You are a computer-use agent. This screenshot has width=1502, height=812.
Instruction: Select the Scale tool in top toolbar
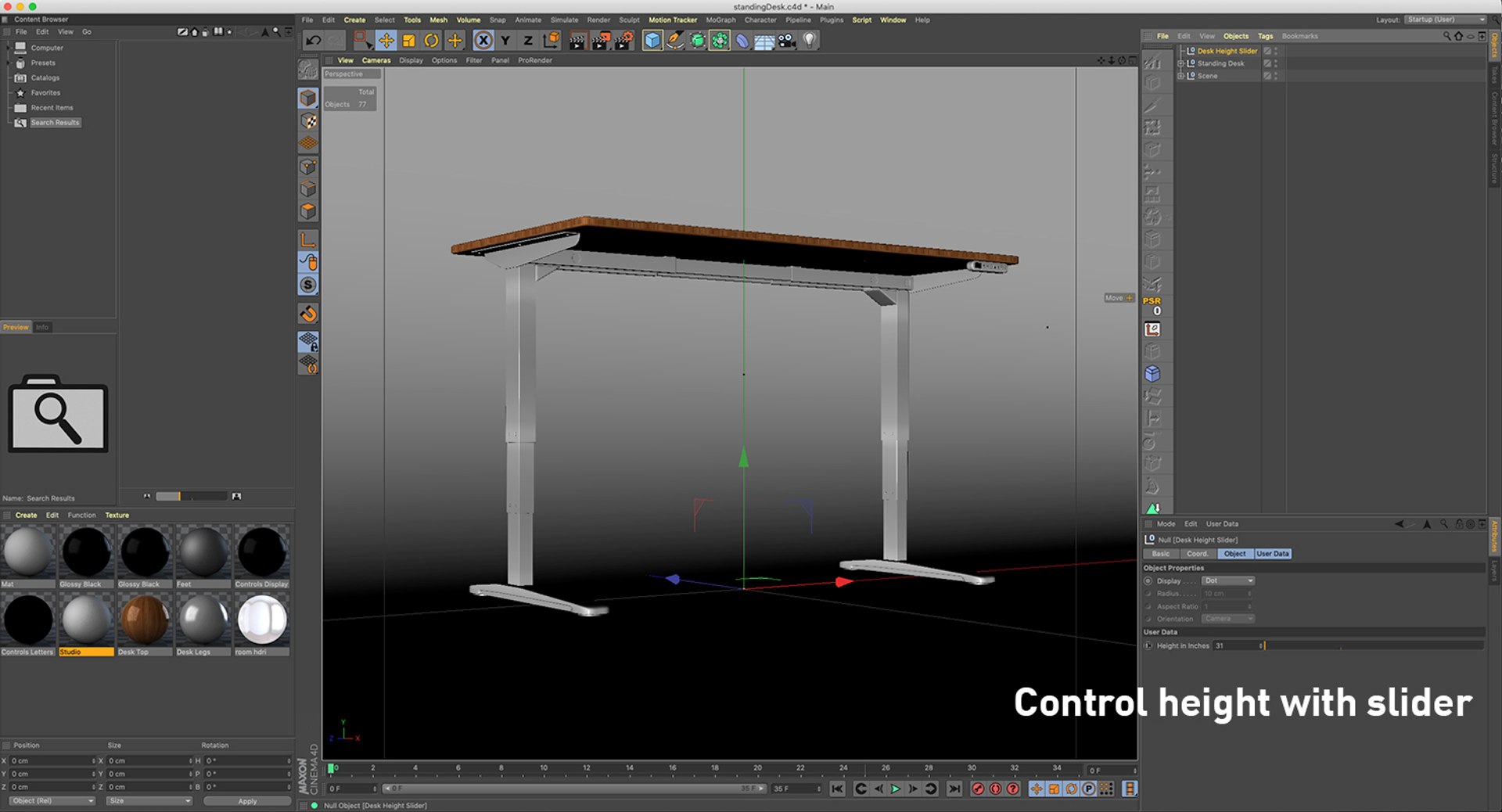408,41
